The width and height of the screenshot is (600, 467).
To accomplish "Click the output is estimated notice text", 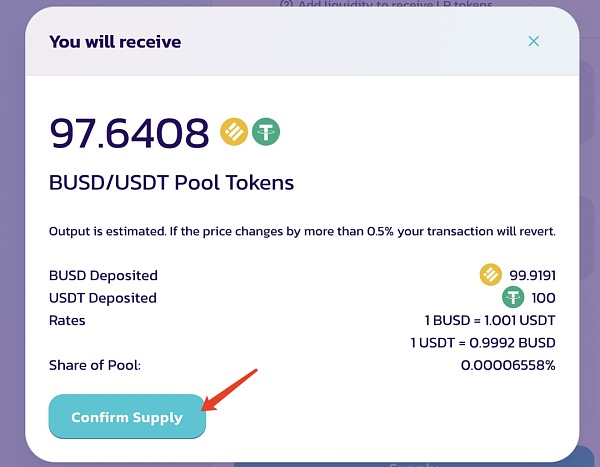I will 302,231.
